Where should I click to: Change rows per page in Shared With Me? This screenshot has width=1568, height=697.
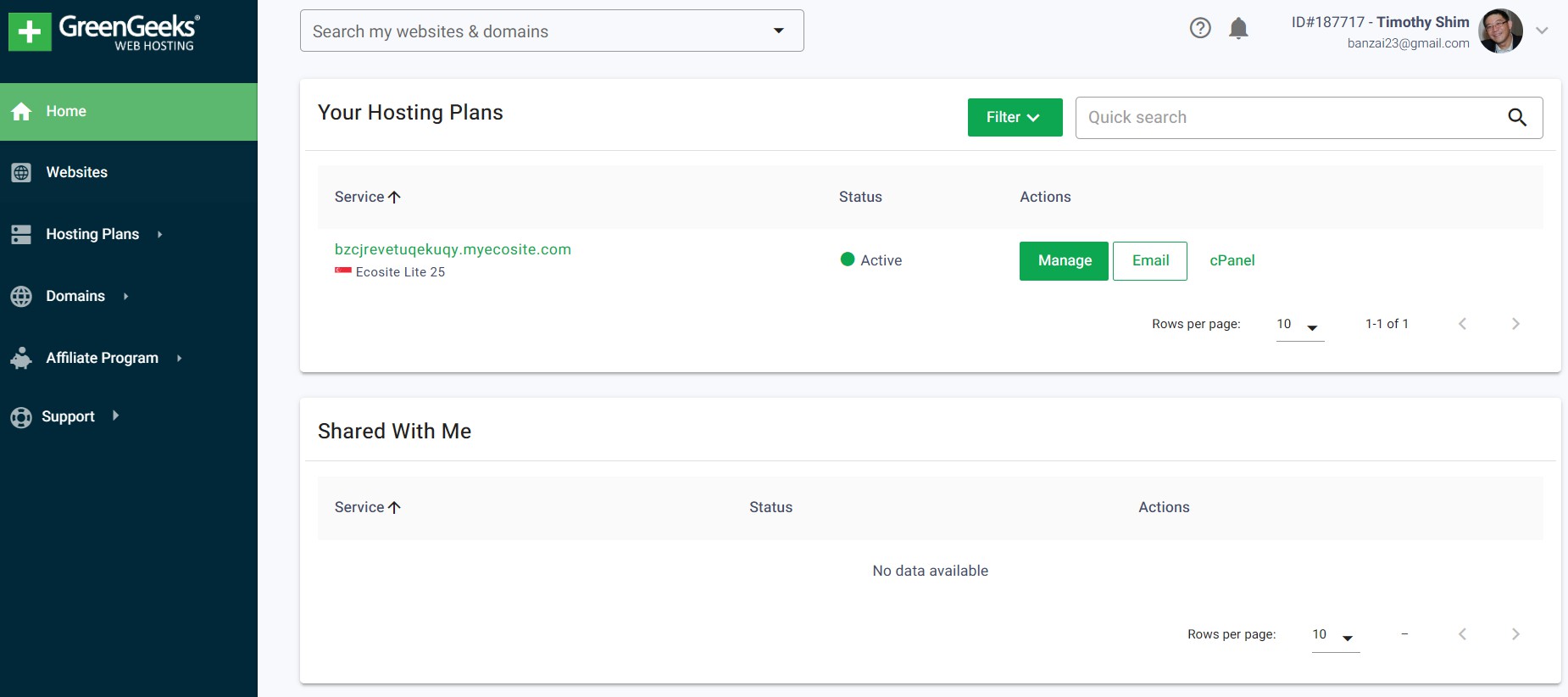tap(1335, 635)
